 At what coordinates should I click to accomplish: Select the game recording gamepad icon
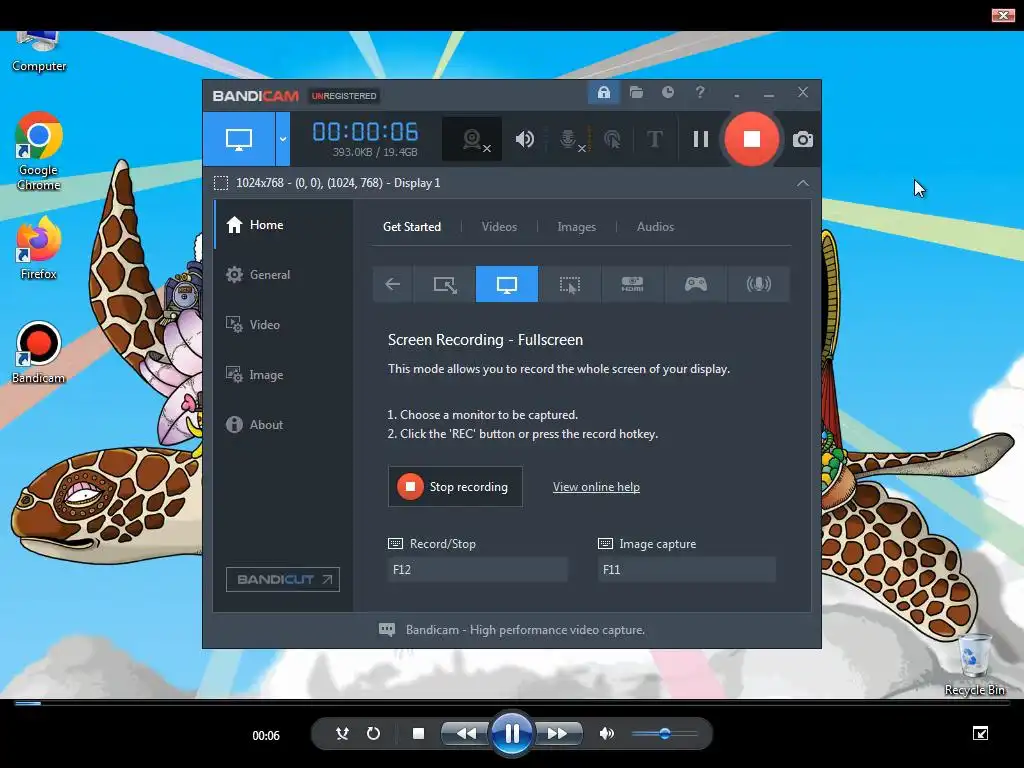click(696, 284)
